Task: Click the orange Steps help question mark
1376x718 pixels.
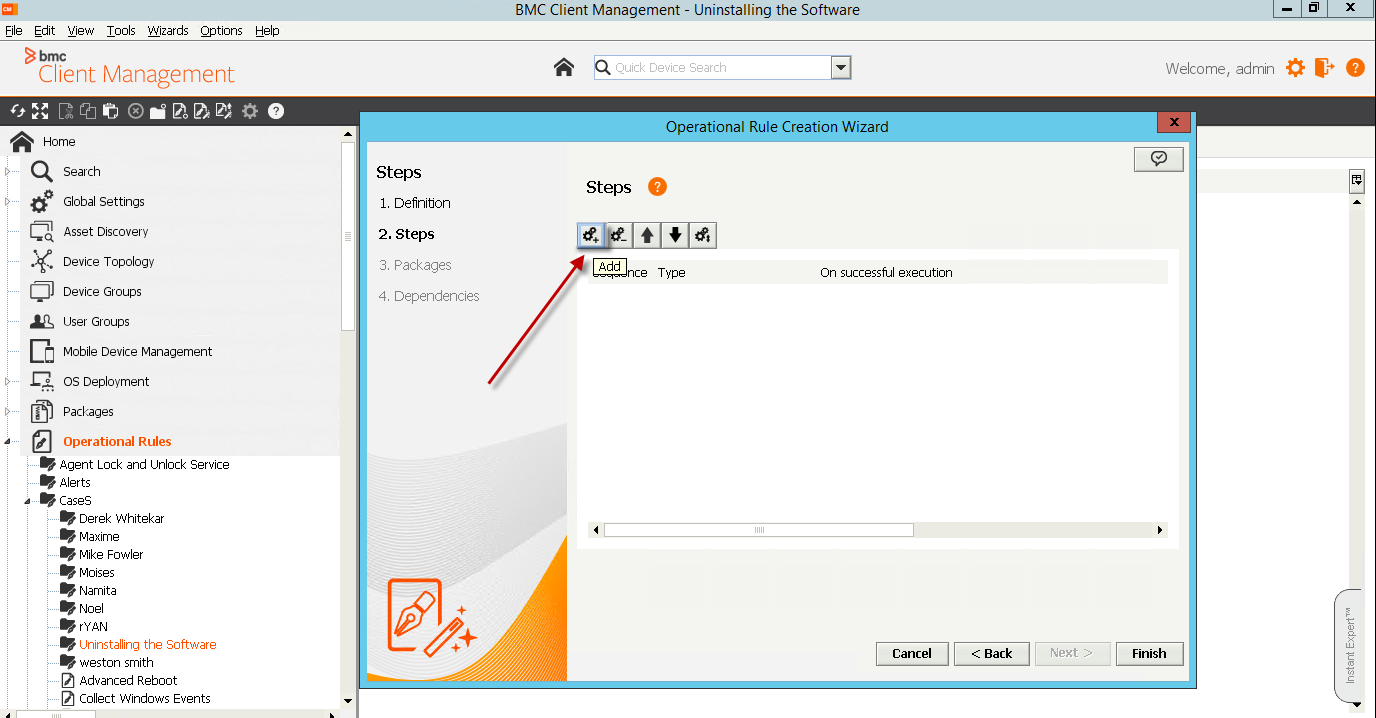Action: 657,187
